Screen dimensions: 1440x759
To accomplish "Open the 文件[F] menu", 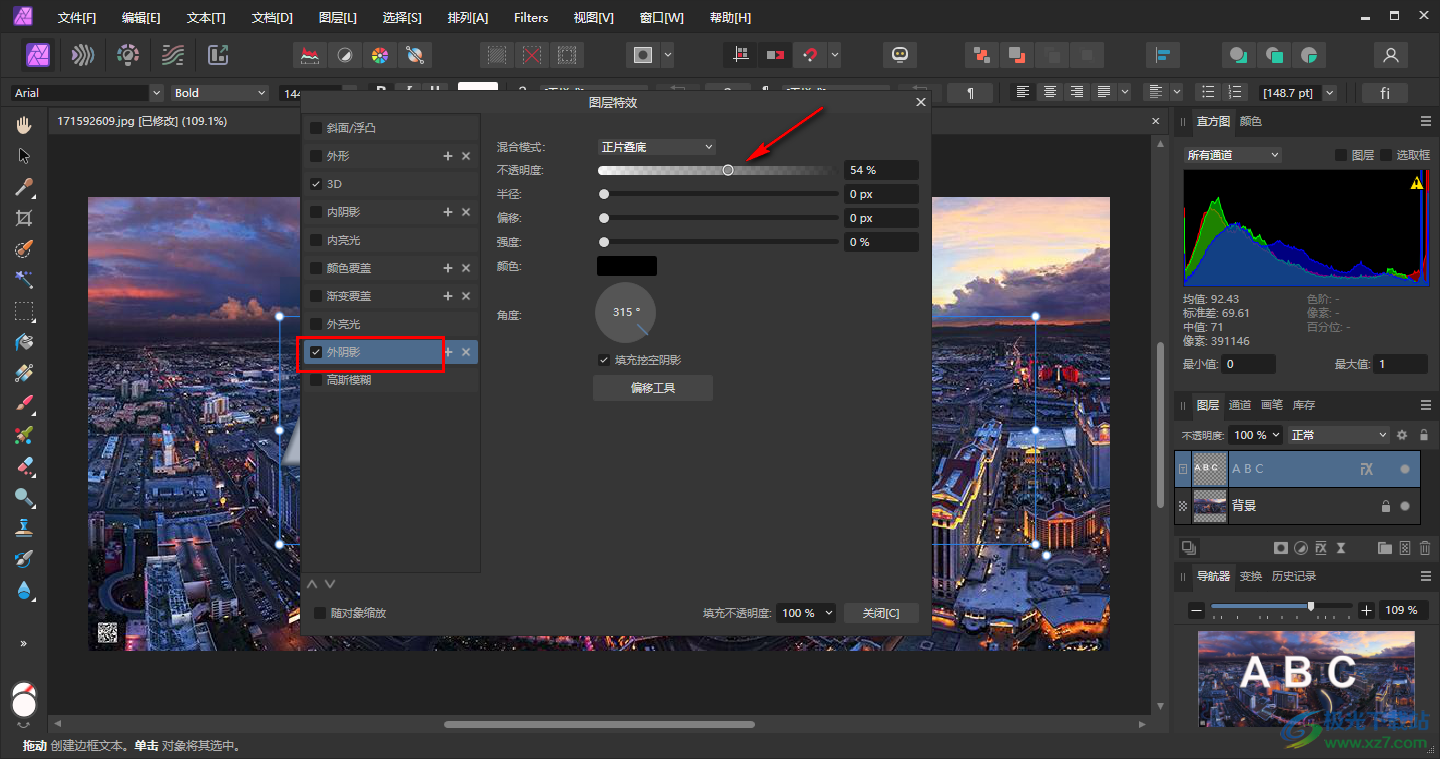I will point(77,18).
